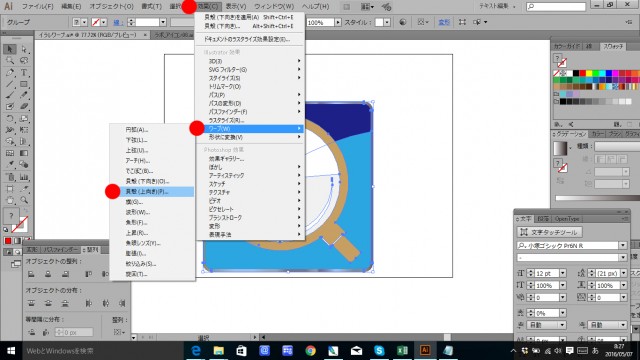Select the Hand tool
Image resolution: width=640 pixels, height=360 pixels.
[x=10, y=200]
